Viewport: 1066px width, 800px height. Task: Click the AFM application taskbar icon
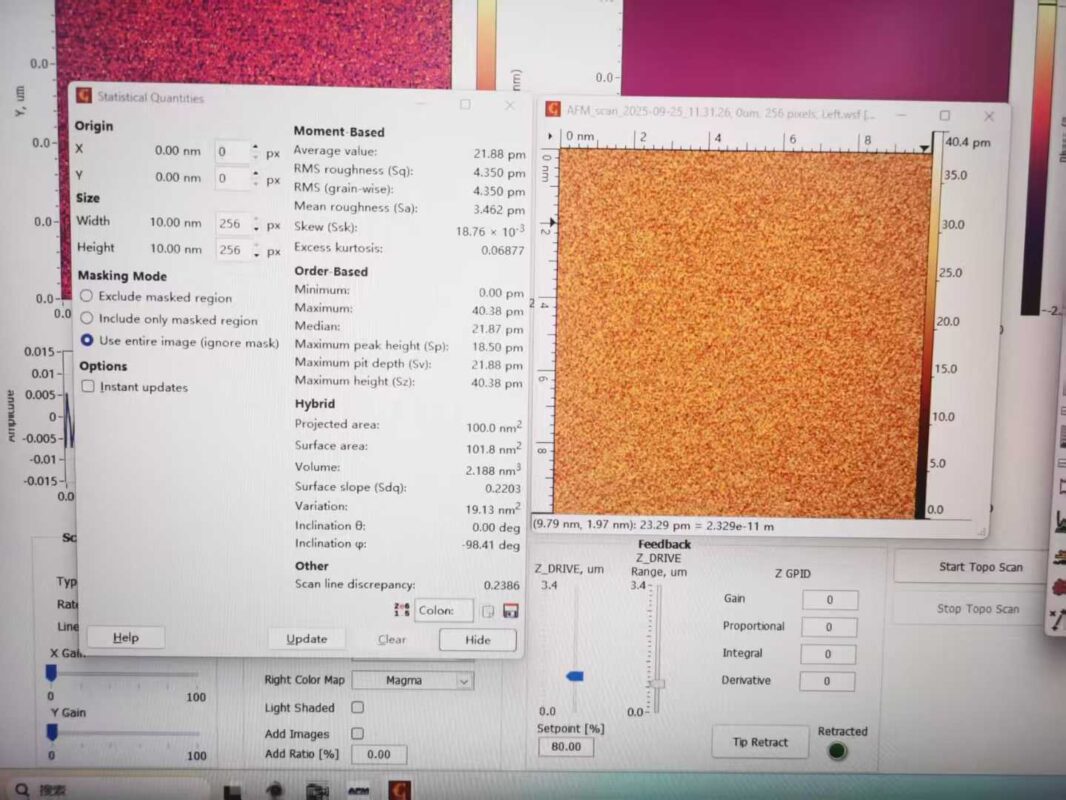[x=358, y=790]
